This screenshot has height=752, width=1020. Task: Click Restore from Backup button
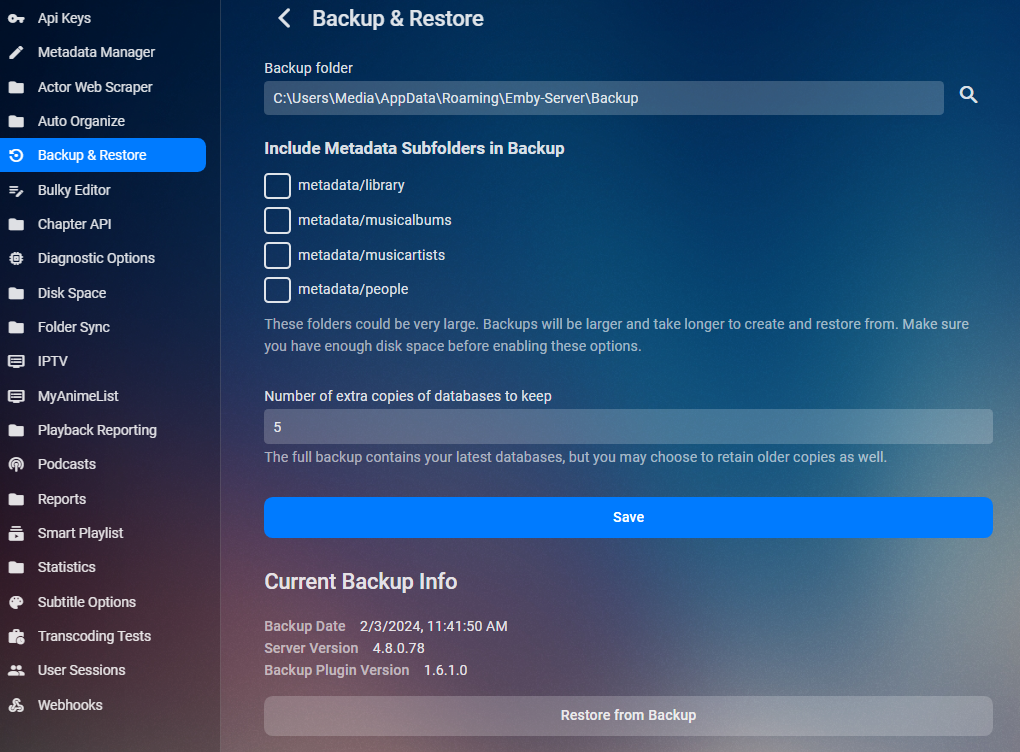pyautogui.click(x=628, y=716)
